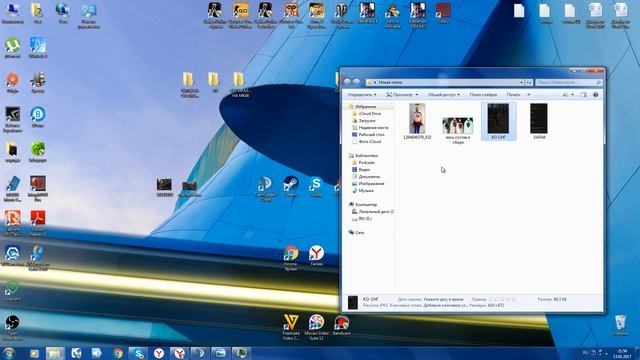
Task: Click Explorer back navigation button
Action: [347, 82]
